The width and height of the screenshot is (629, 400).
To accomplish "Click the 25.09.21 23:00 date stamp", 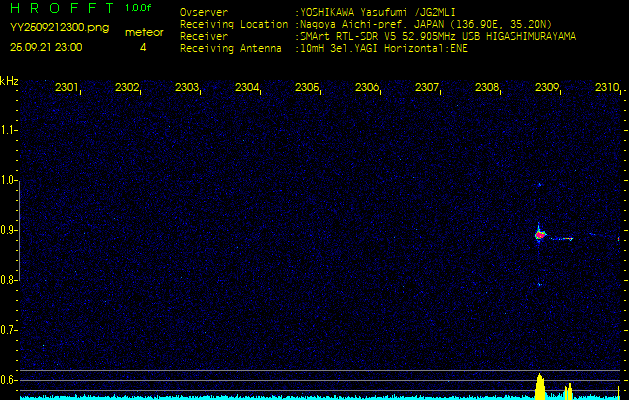I will click(46, 47).
